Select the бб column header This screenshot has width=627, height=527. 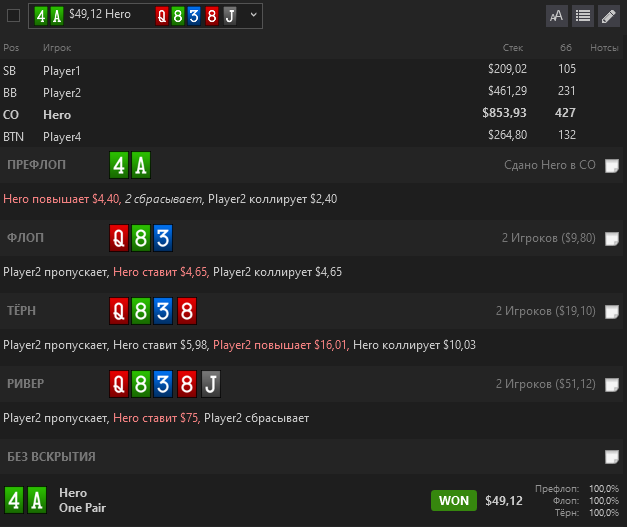(565, 48)
